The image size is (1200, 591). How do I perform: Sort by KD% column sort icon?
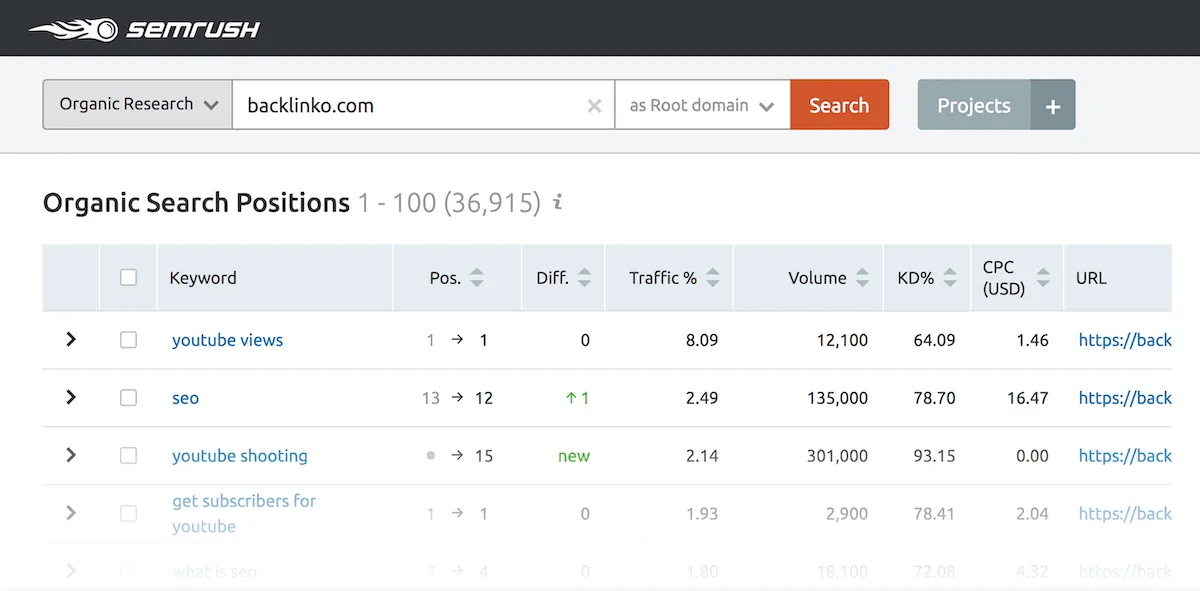(x=950, y=277)
